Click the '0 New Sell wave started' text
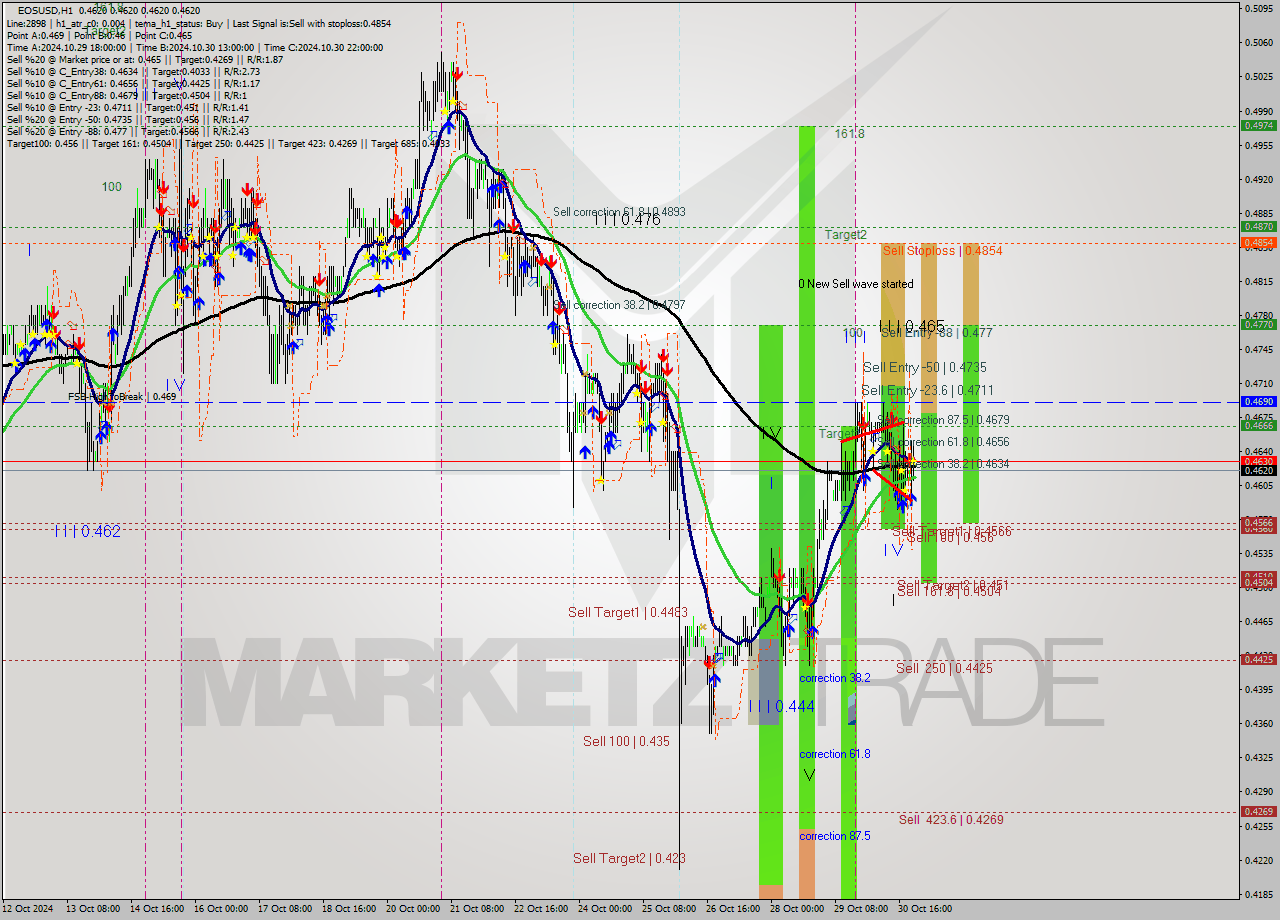 click(855, 284)
